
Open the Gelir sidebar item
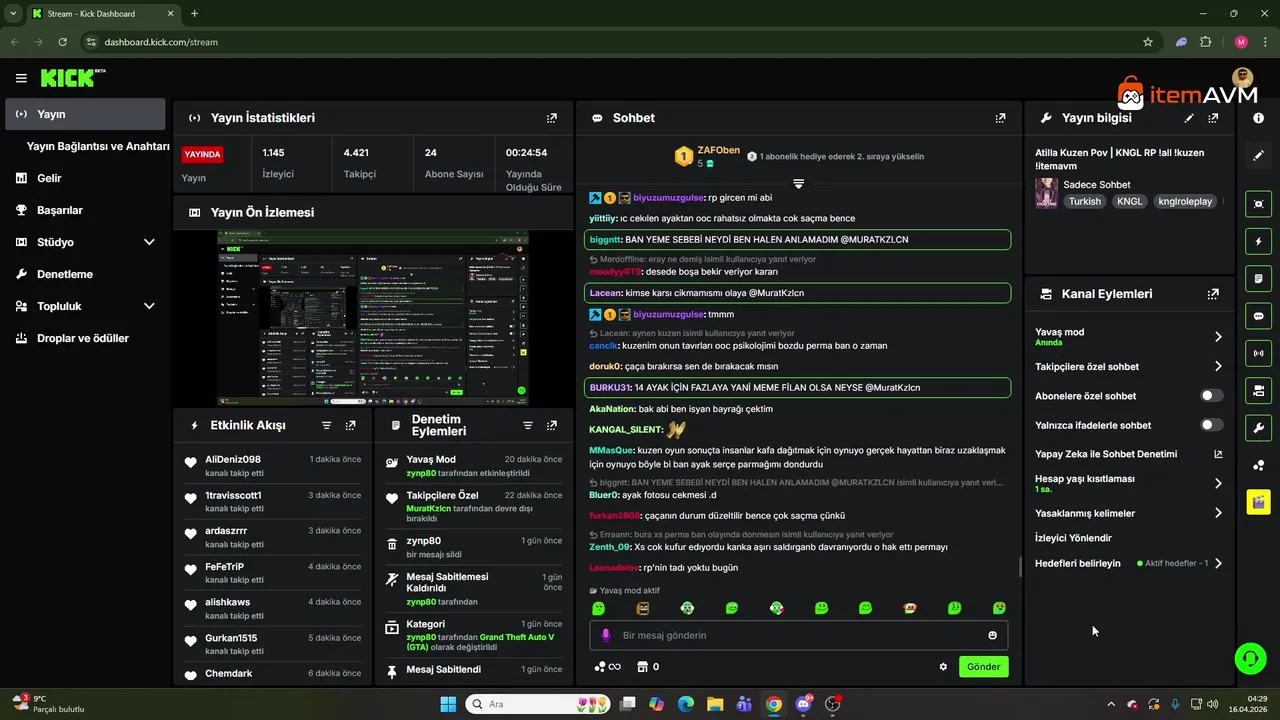[85, 178]
